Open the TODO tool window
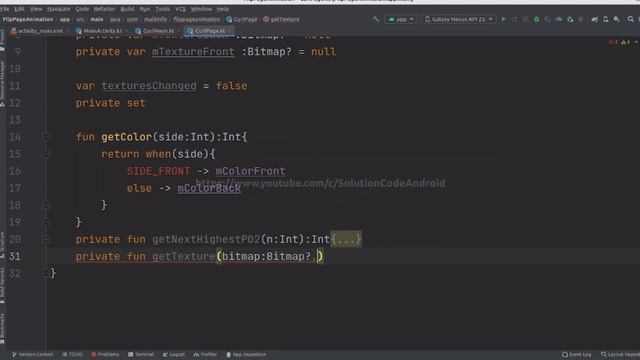 click(x=72, y=354)
